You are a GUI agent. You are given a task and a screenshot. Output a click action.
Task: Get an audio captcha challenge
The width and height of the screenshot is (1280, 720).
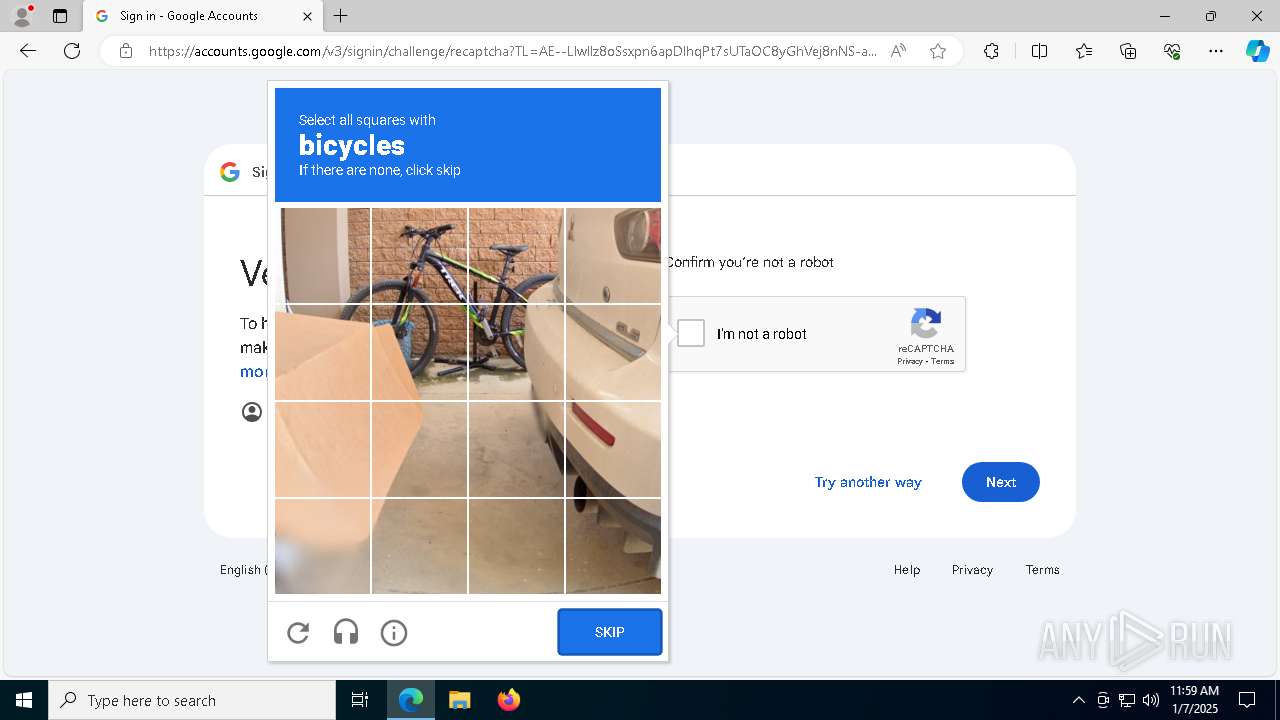tap(346, 632)
